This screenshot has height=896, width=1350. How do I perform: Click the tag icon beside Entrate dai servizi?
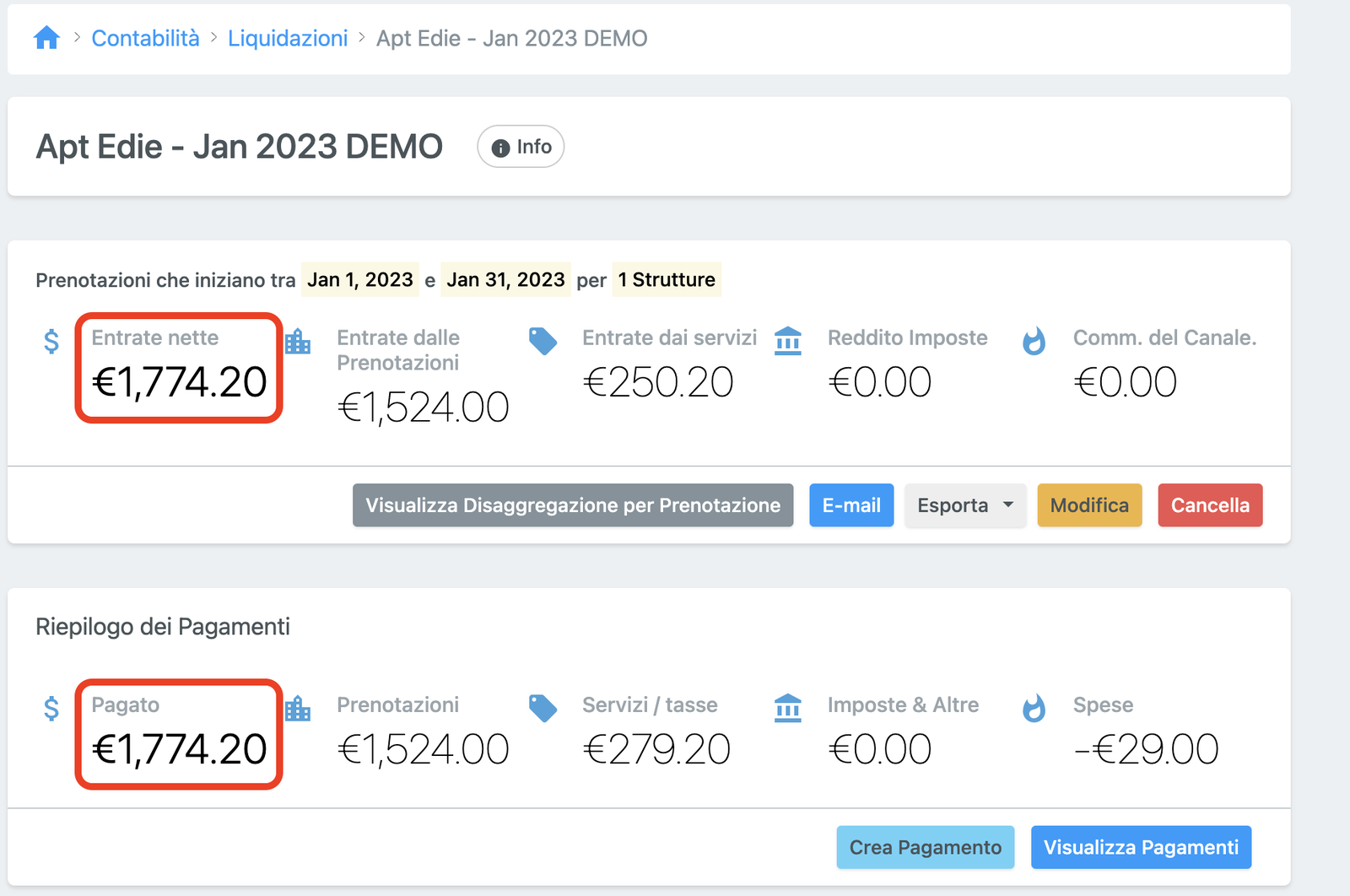point(543,341)
